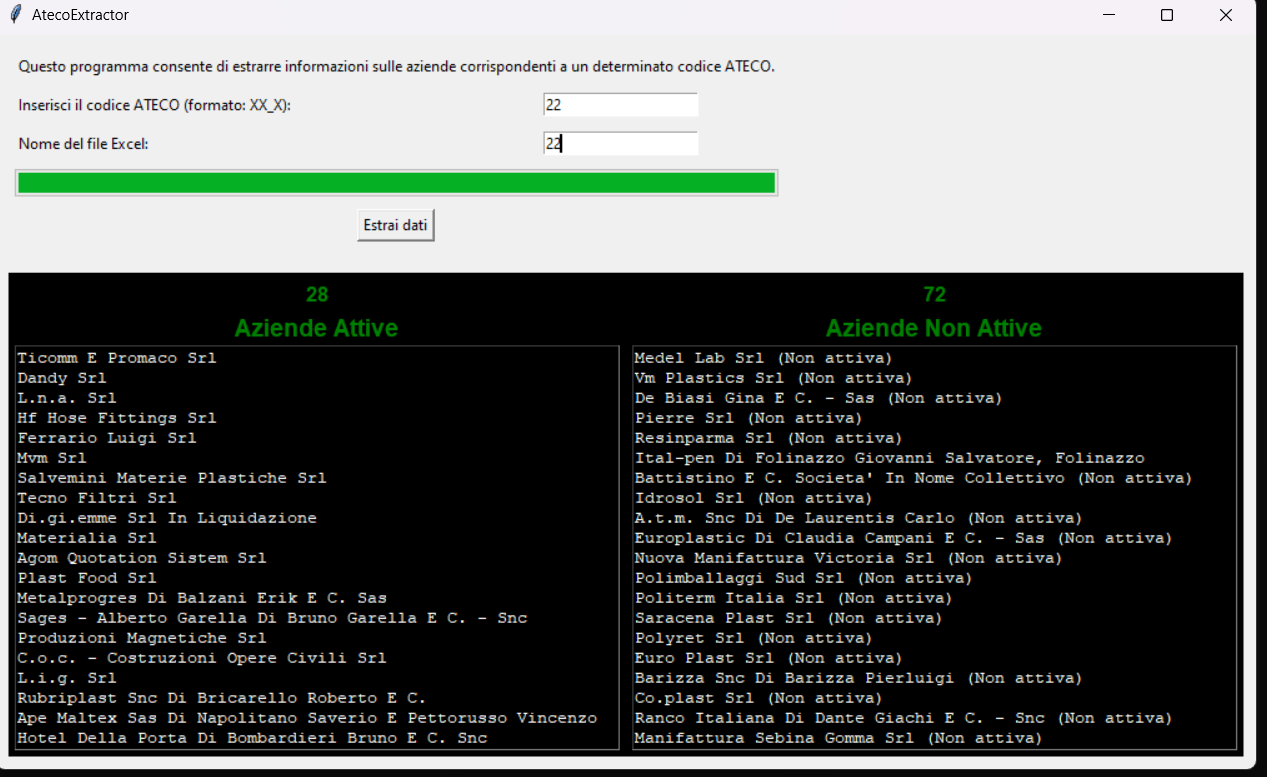Click the green progress bar
The height and width of the screenshot is (777, 1267).
tap(396, 182)
